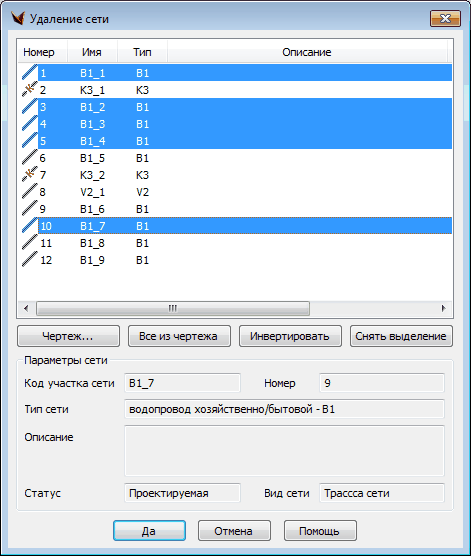This screenshot has height=556, width=471.
Task: Click the pipe icon next to B1_5
Action: click(29, 158)
